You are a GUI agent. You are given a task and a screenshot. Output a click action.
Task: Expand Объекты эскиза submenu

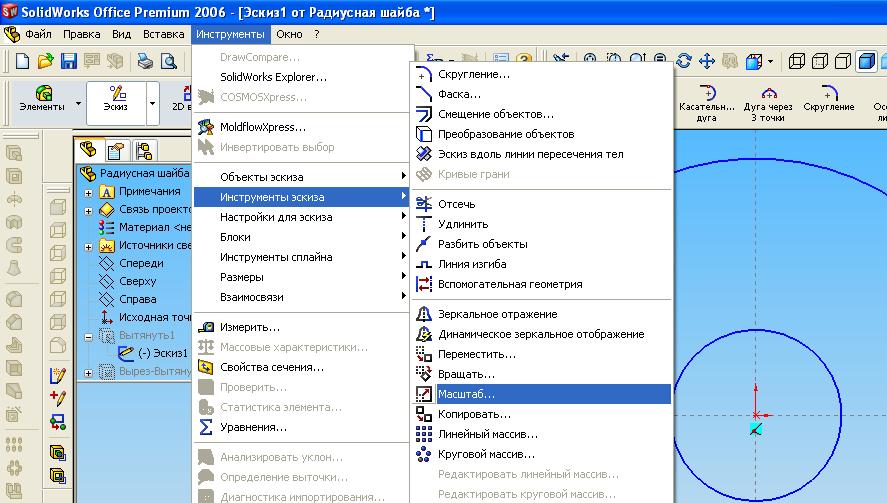(301, 177)
